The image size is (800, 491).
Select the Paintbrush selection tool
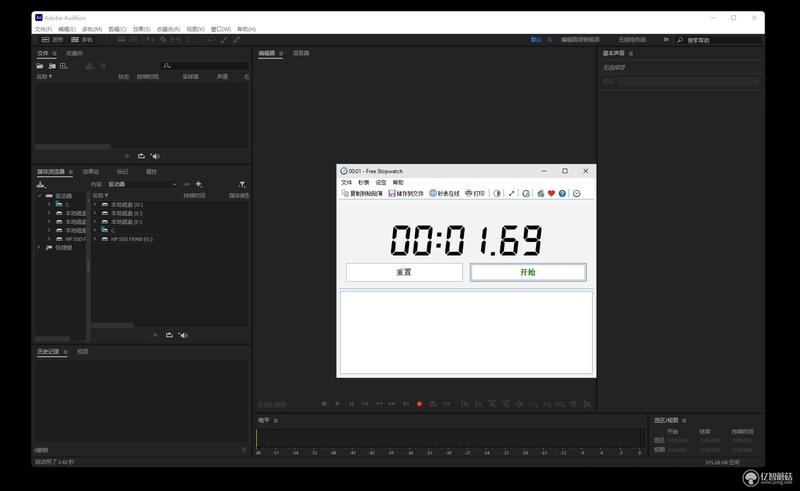coord(224,40)
